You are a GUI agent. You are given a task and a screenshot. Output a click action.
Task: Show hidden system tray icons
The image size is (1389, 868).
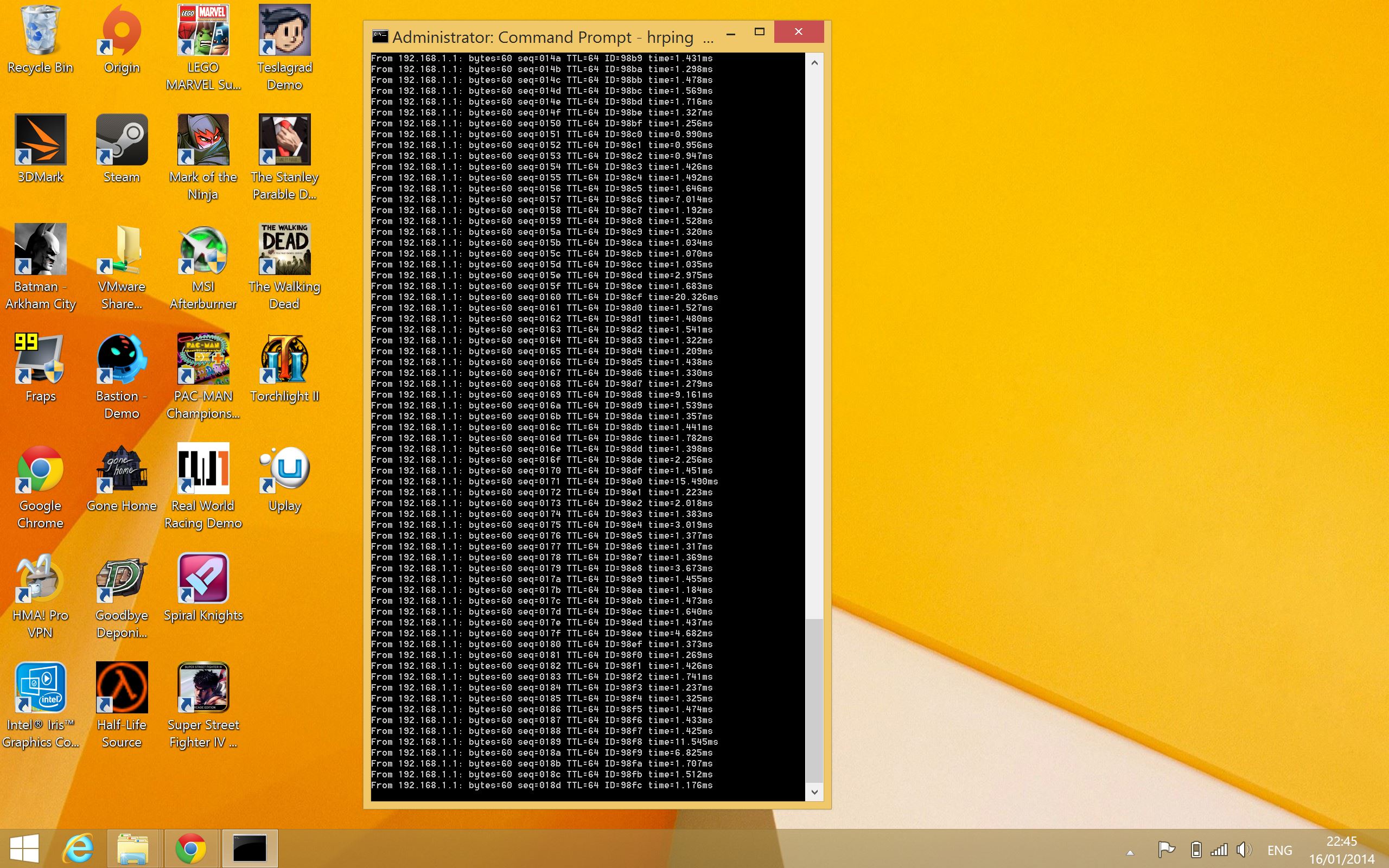pyautogui.click(x=1130, y=852)
